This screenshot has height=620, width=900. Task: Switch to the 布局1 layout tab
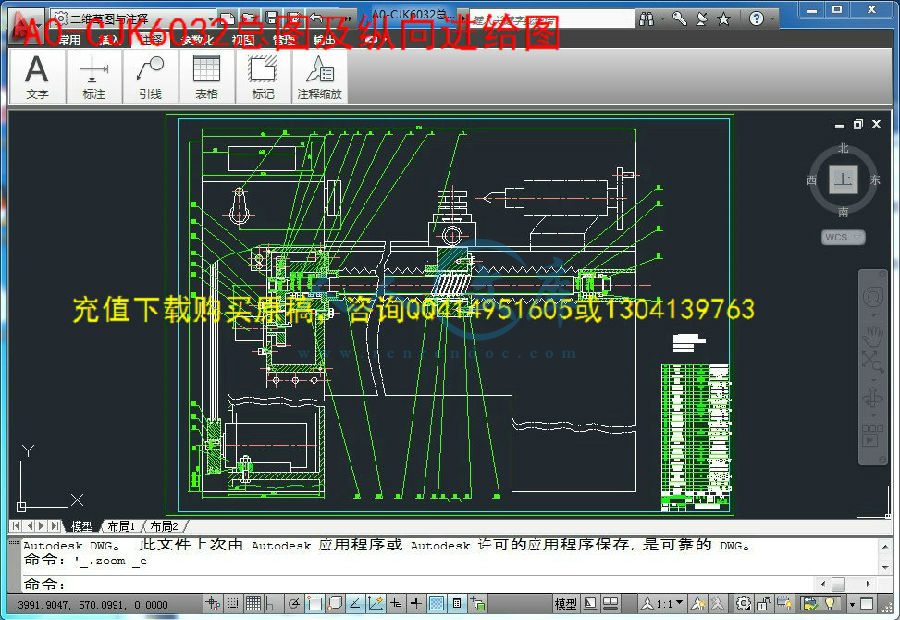(x=121, y=526)
